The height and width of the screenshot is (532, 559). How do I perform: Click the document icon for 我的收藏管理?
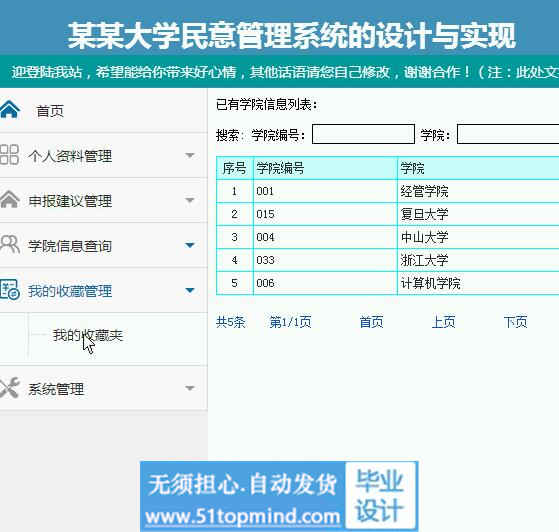(10, 289)
